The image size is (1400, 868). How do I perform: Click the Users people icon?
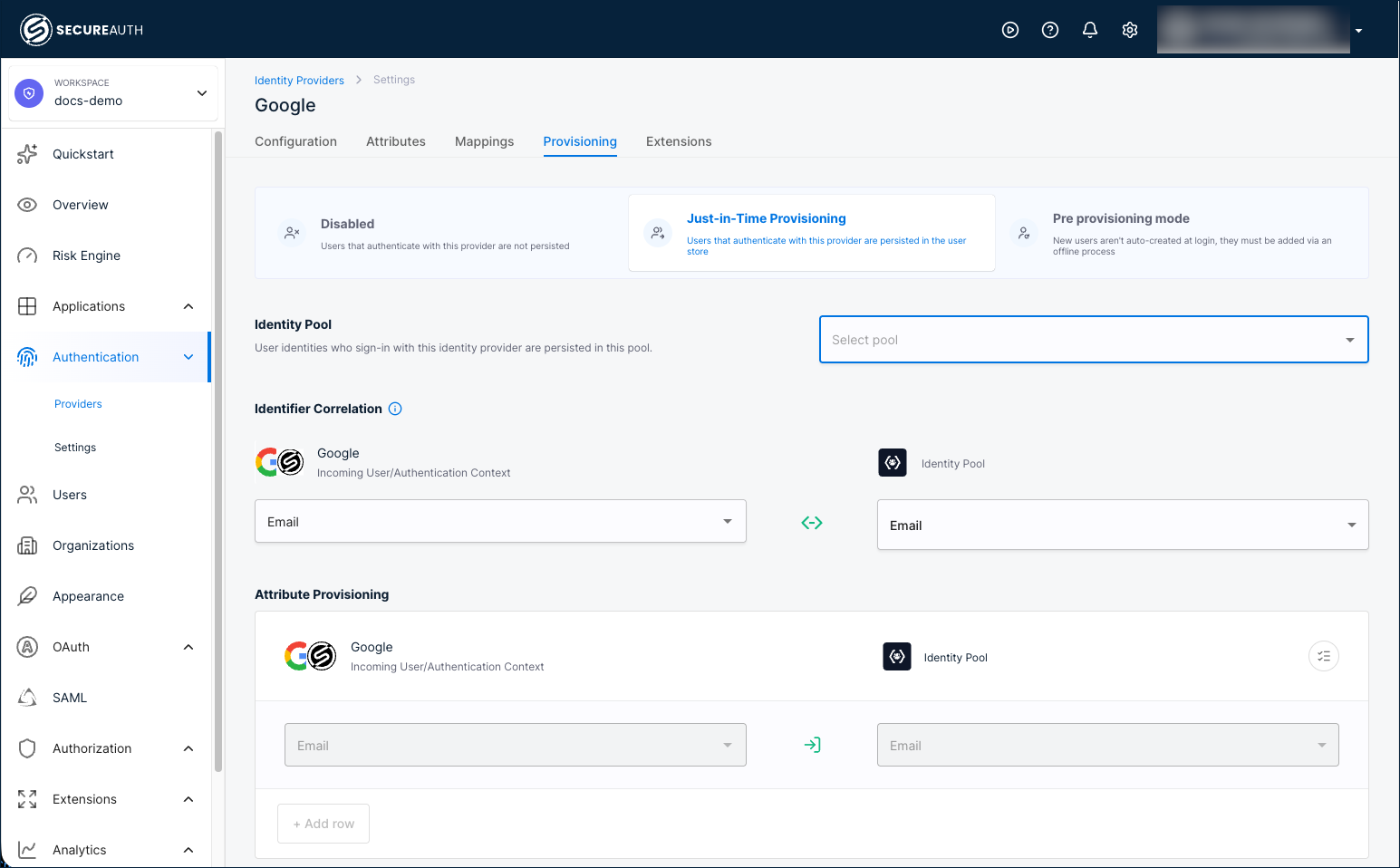point(27,495)
